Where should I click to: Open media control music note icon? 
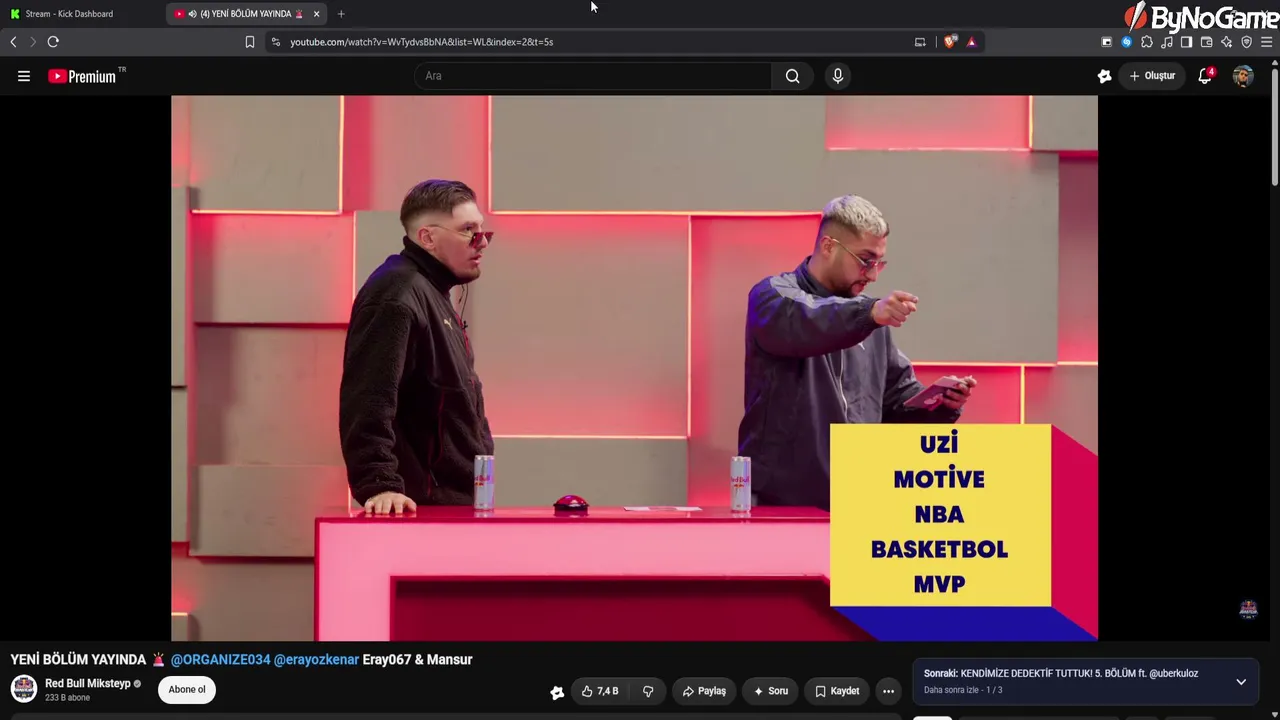click(x=1166, y=42)
